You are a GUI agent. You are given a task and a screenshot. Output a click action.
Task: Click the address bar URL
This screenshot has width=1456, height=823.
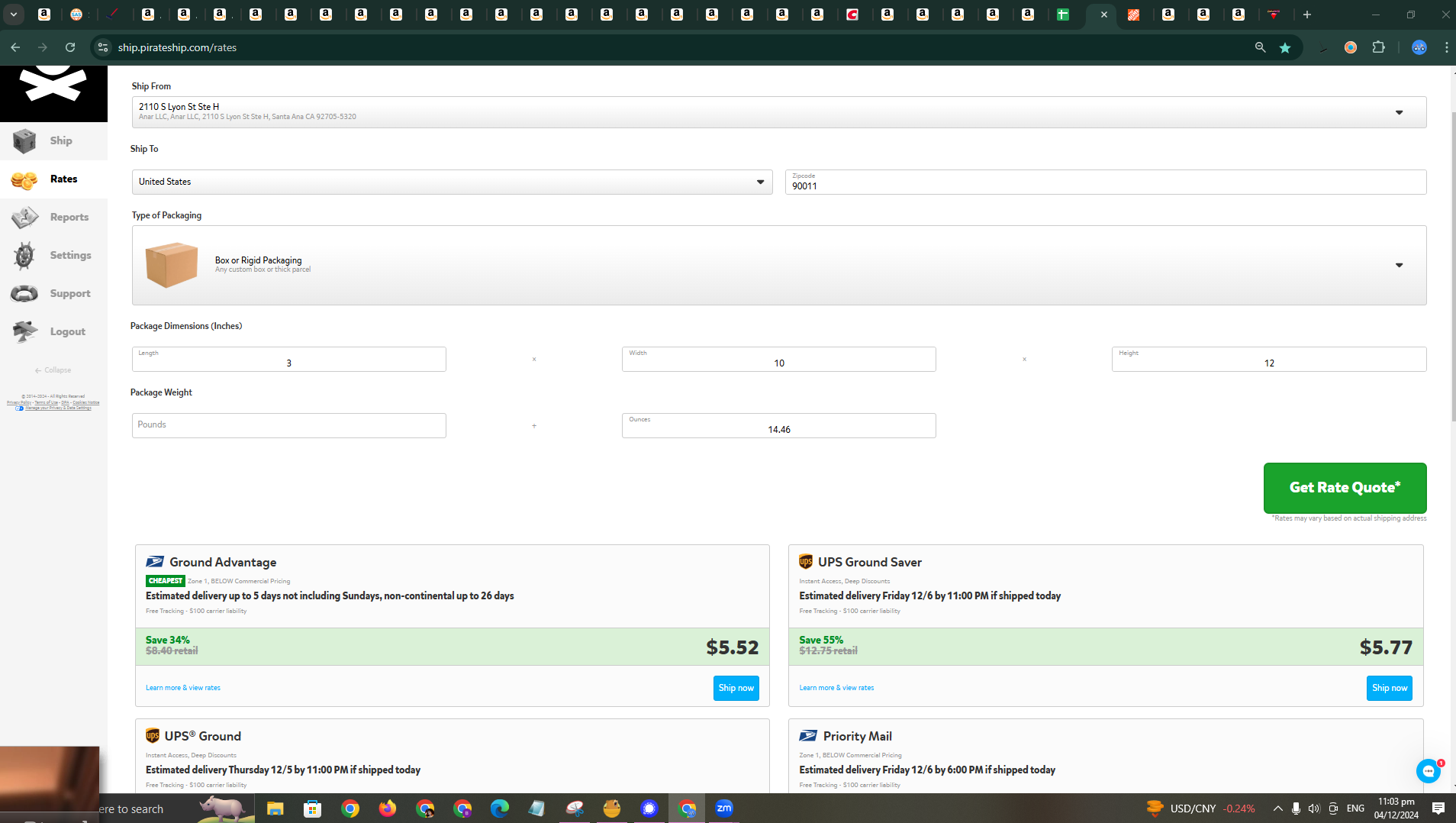[x=177, y=47]
